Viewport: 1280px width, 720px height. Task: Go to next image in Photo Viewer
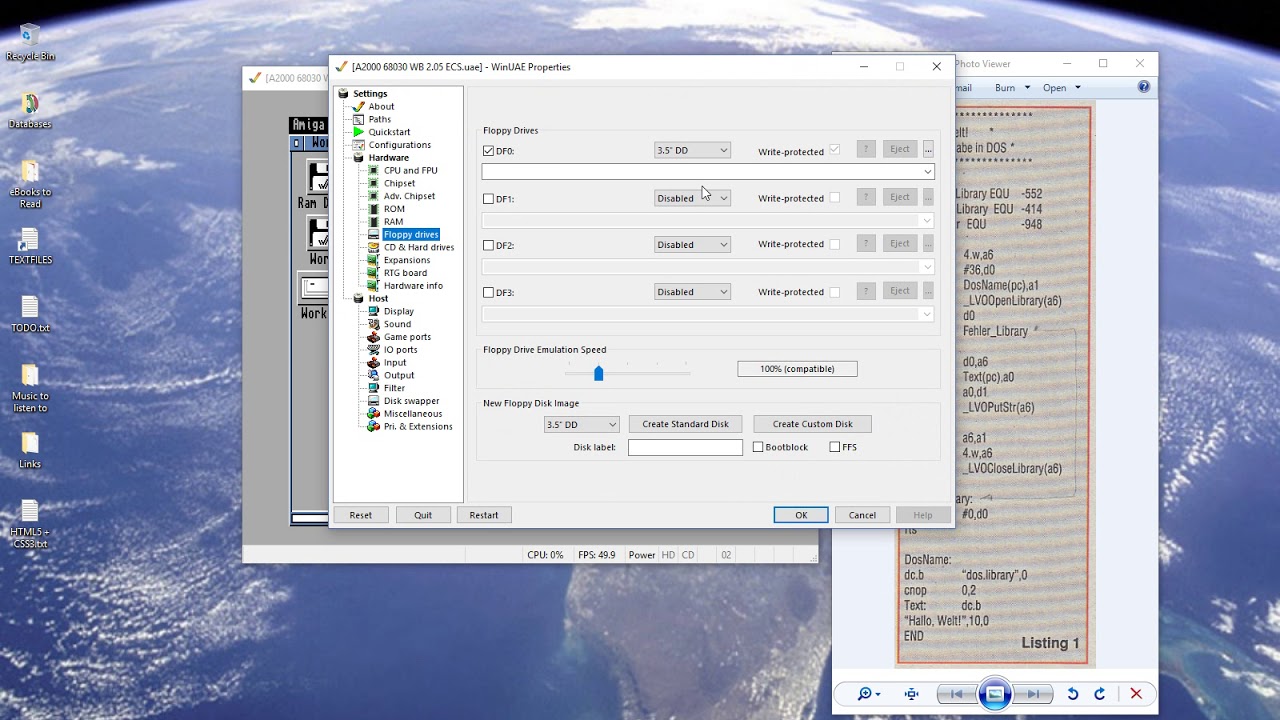pos(1031,694)
